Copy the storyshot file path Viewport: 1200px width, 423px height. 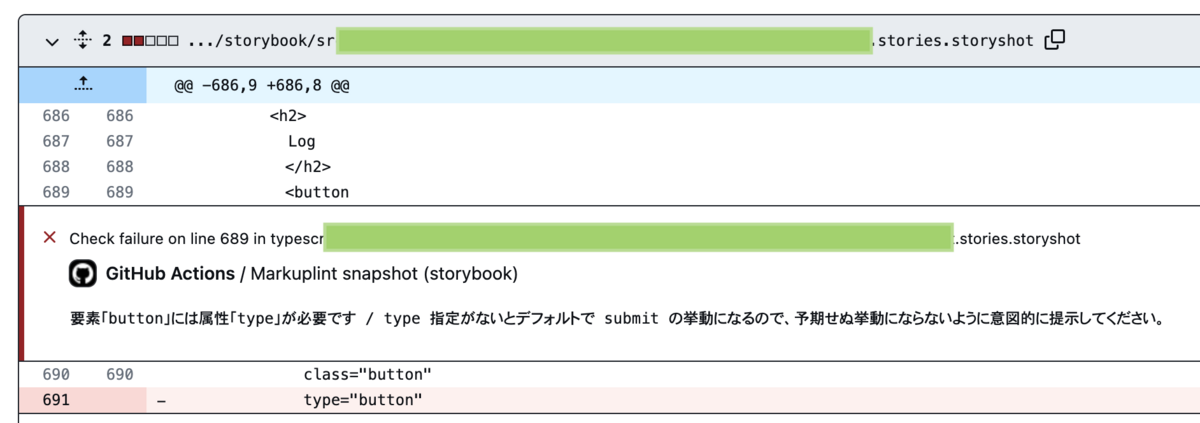1054,40
